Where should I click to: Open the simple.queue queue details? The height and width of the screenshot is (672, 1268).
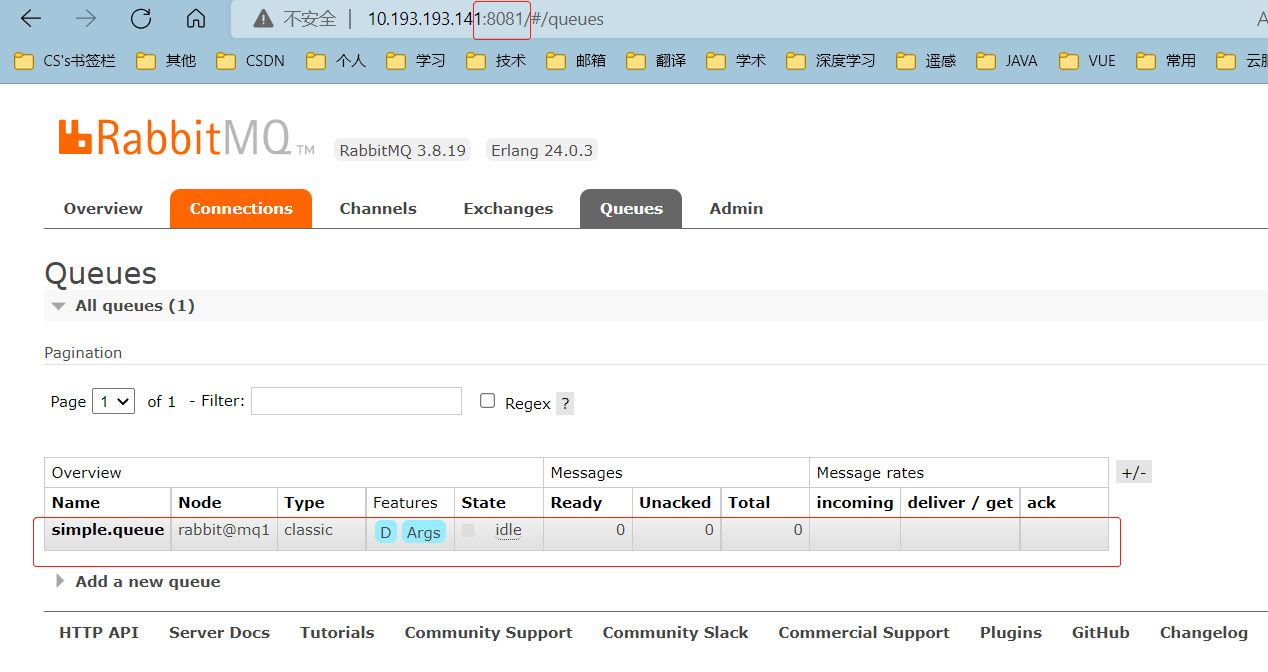[108, 530]
